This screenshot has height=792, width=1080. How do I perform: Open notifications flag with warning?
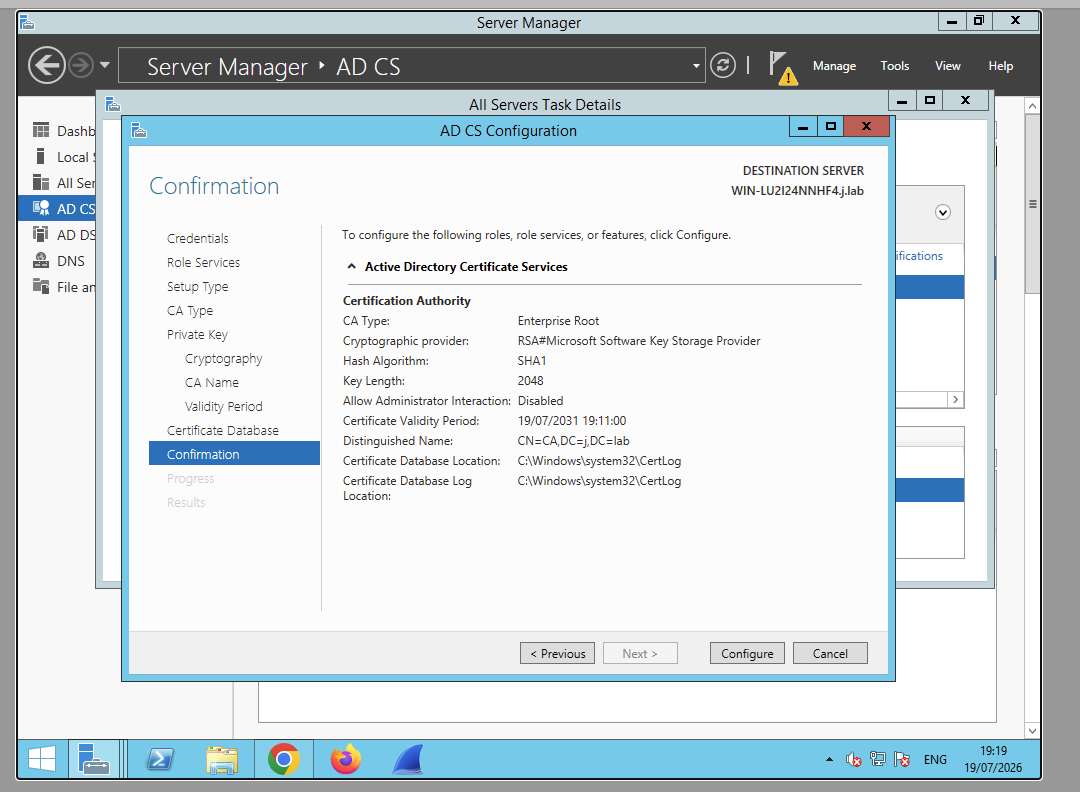(x=782, y=67)
